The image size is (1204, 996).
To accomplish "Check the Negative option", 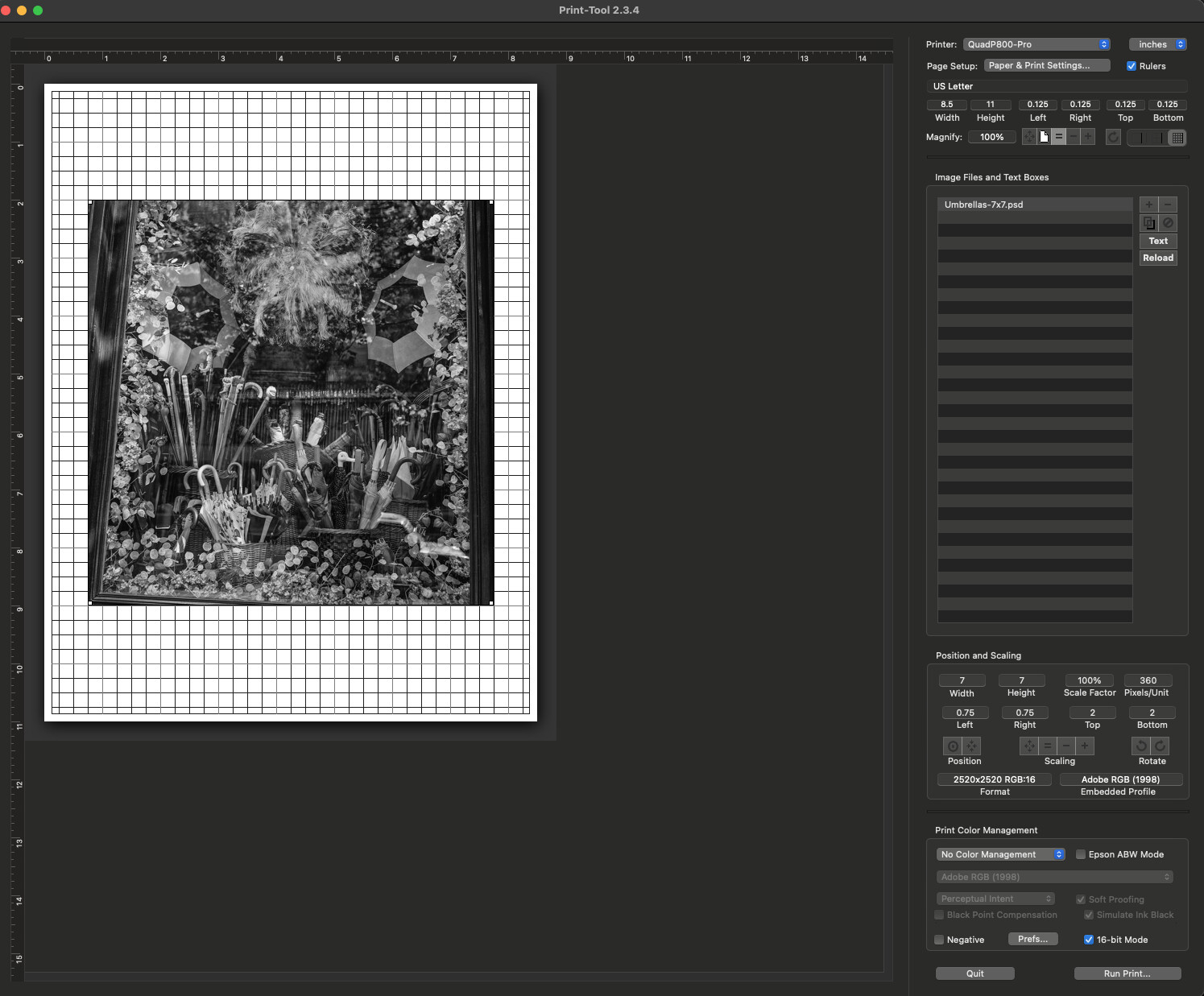I will coord(939,940).
